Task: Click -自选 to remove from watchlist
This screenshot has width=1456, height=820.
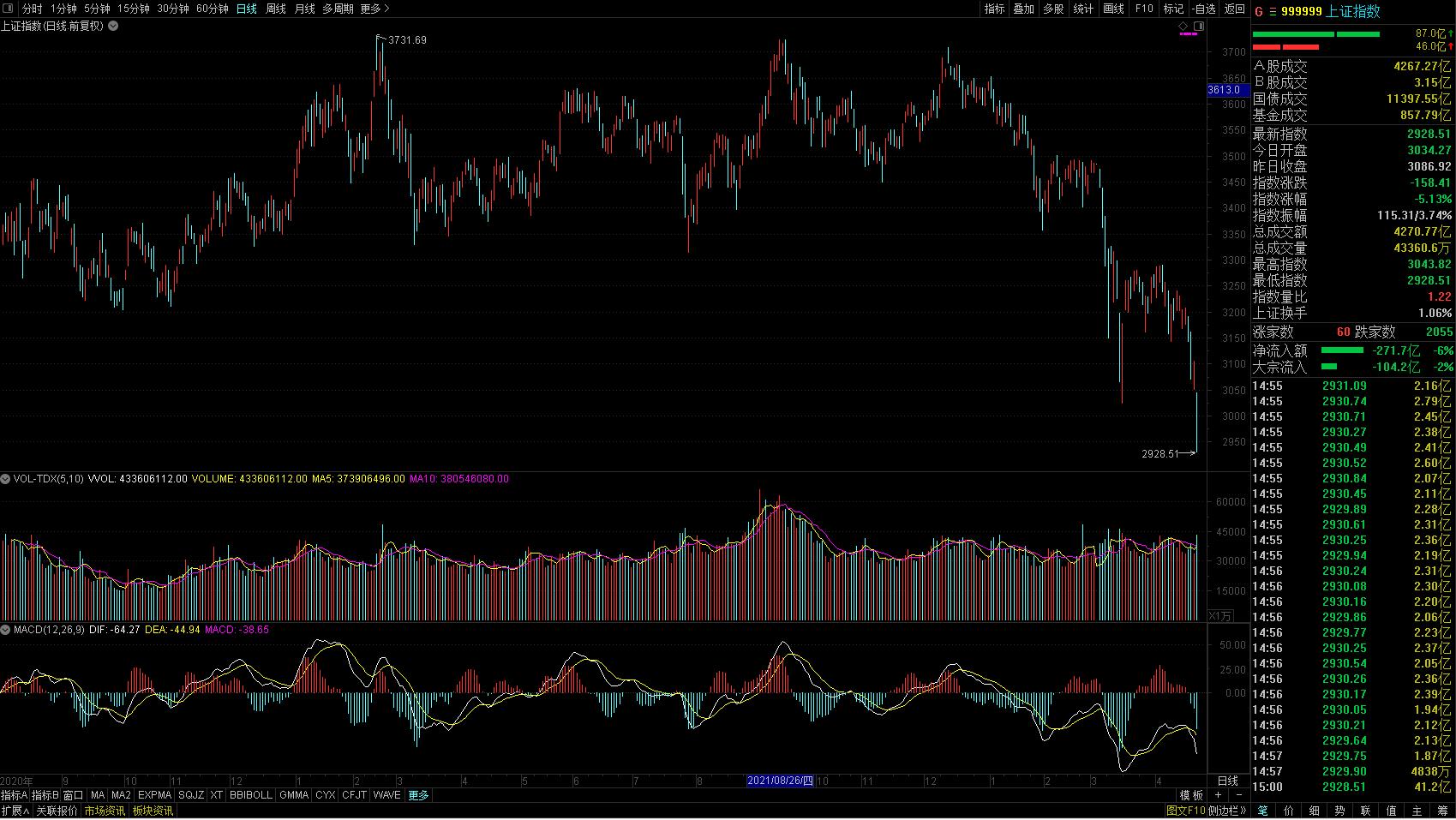Action: [x=1203, y=9]
